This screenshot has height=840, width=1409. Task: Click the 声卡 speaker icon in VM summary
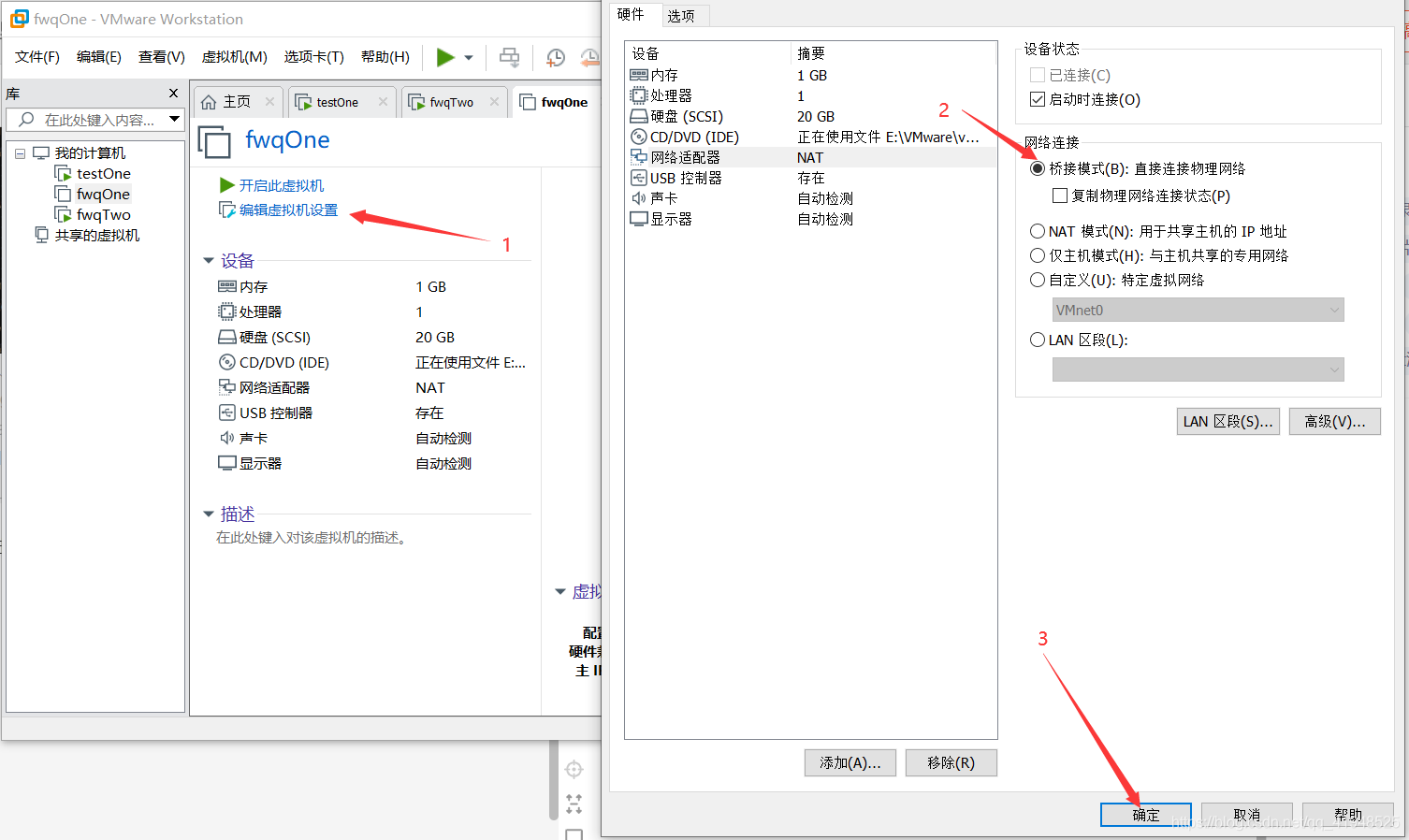(226, 438)
